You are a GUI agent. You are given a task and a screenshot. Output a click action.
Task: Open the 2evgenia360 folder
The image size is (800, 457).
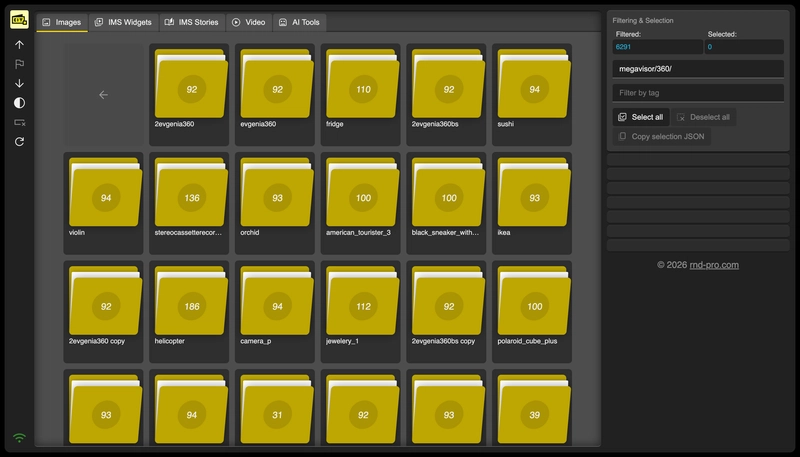pyautogui.click(x=189, y=95)
